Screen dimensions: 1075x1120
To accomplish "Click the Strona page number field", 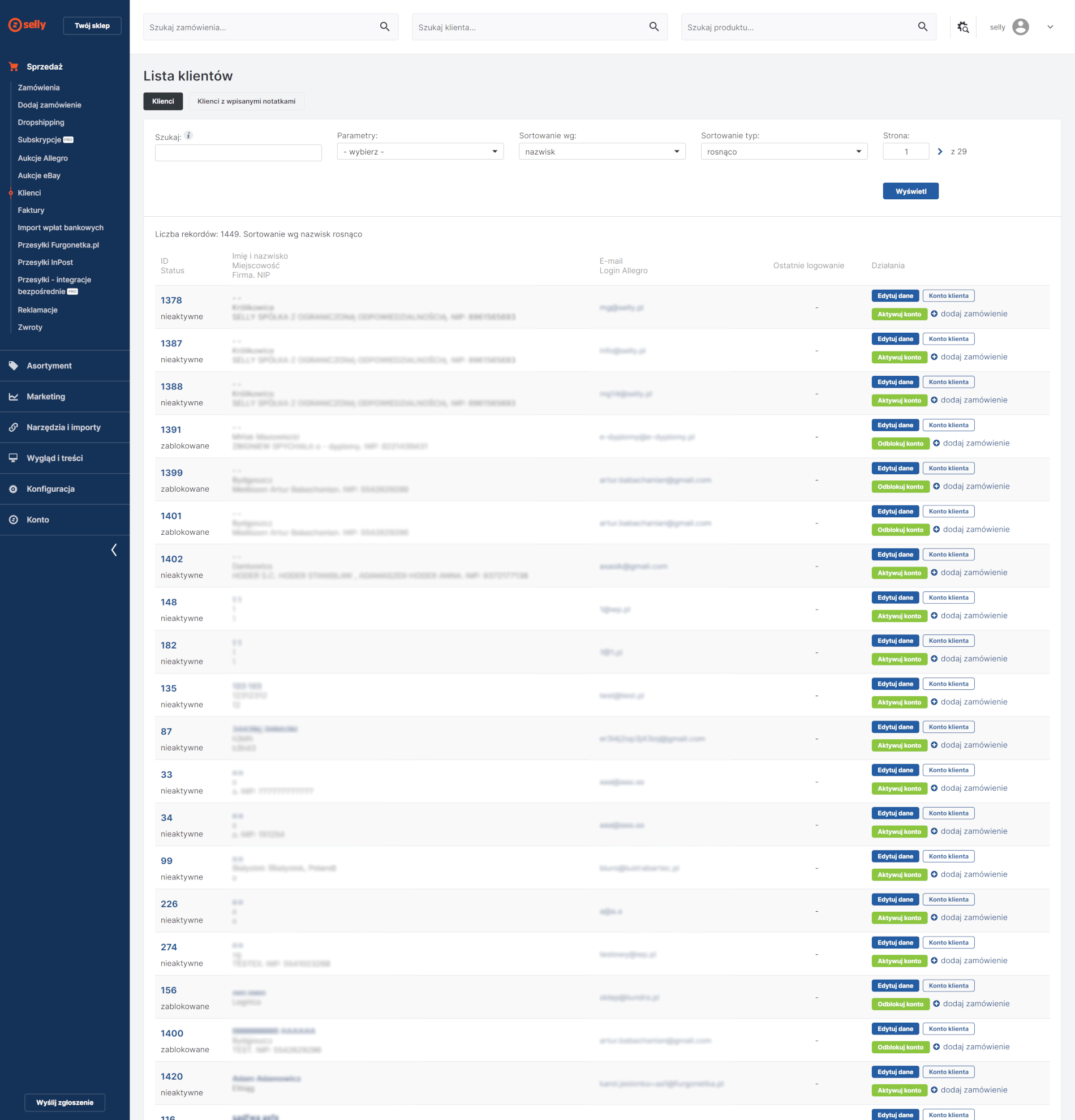I will point(906,152).
